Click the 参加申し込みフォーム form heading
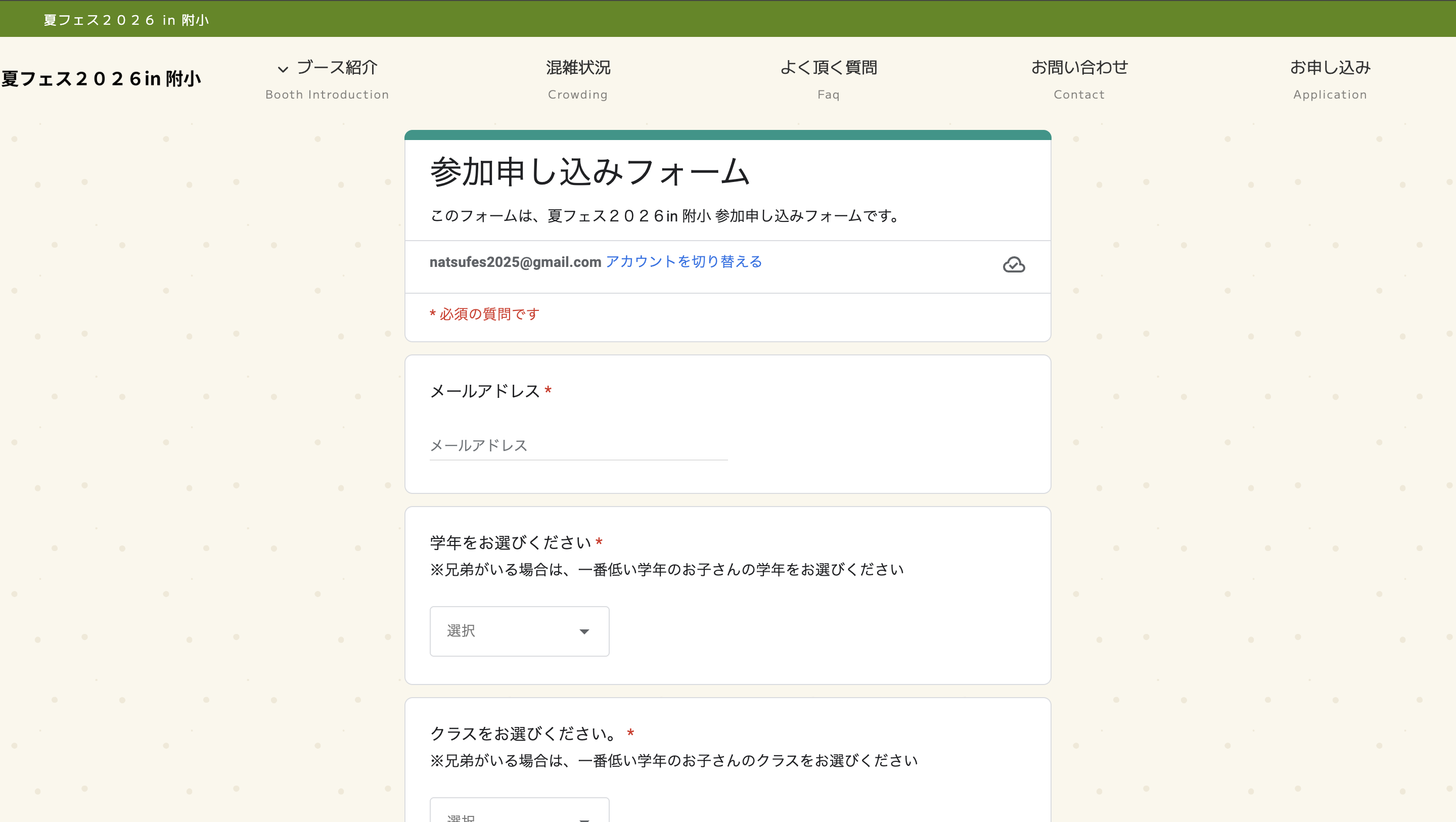This screenshot has width=1456, height=822. click(589, 172)
